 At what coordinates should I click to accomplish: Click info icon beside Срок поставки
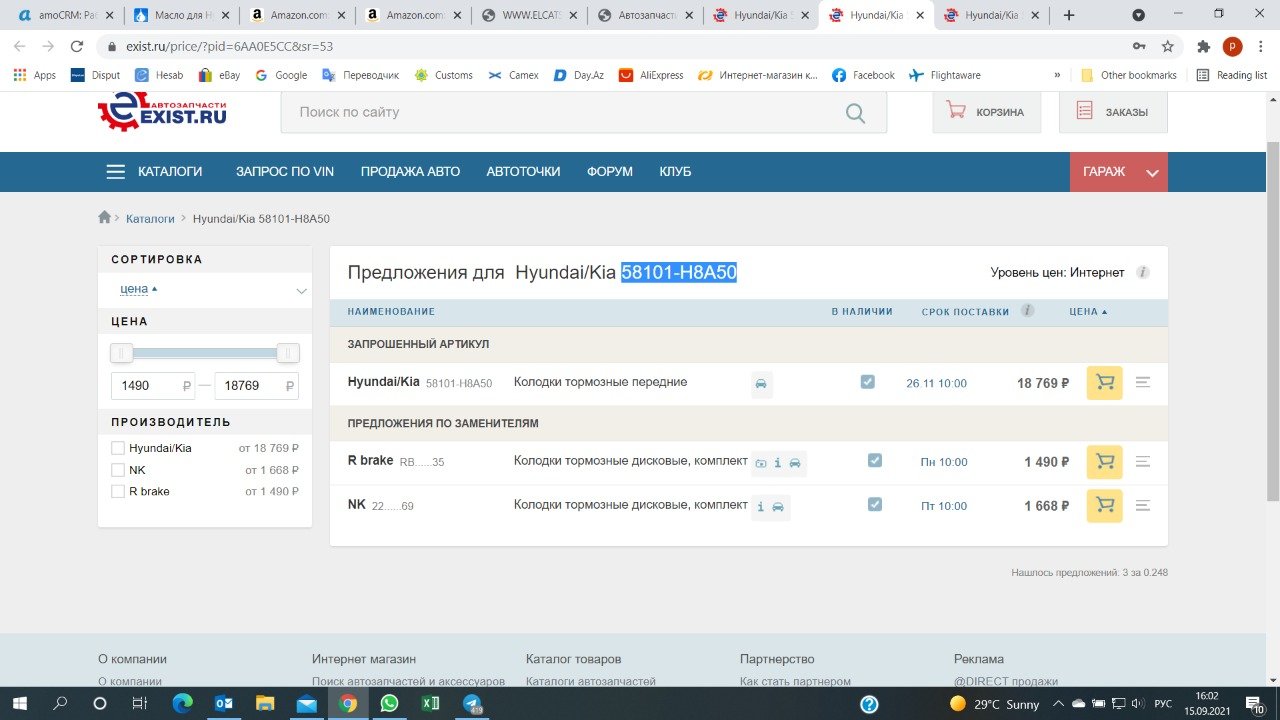click(x=1027, y=311)
